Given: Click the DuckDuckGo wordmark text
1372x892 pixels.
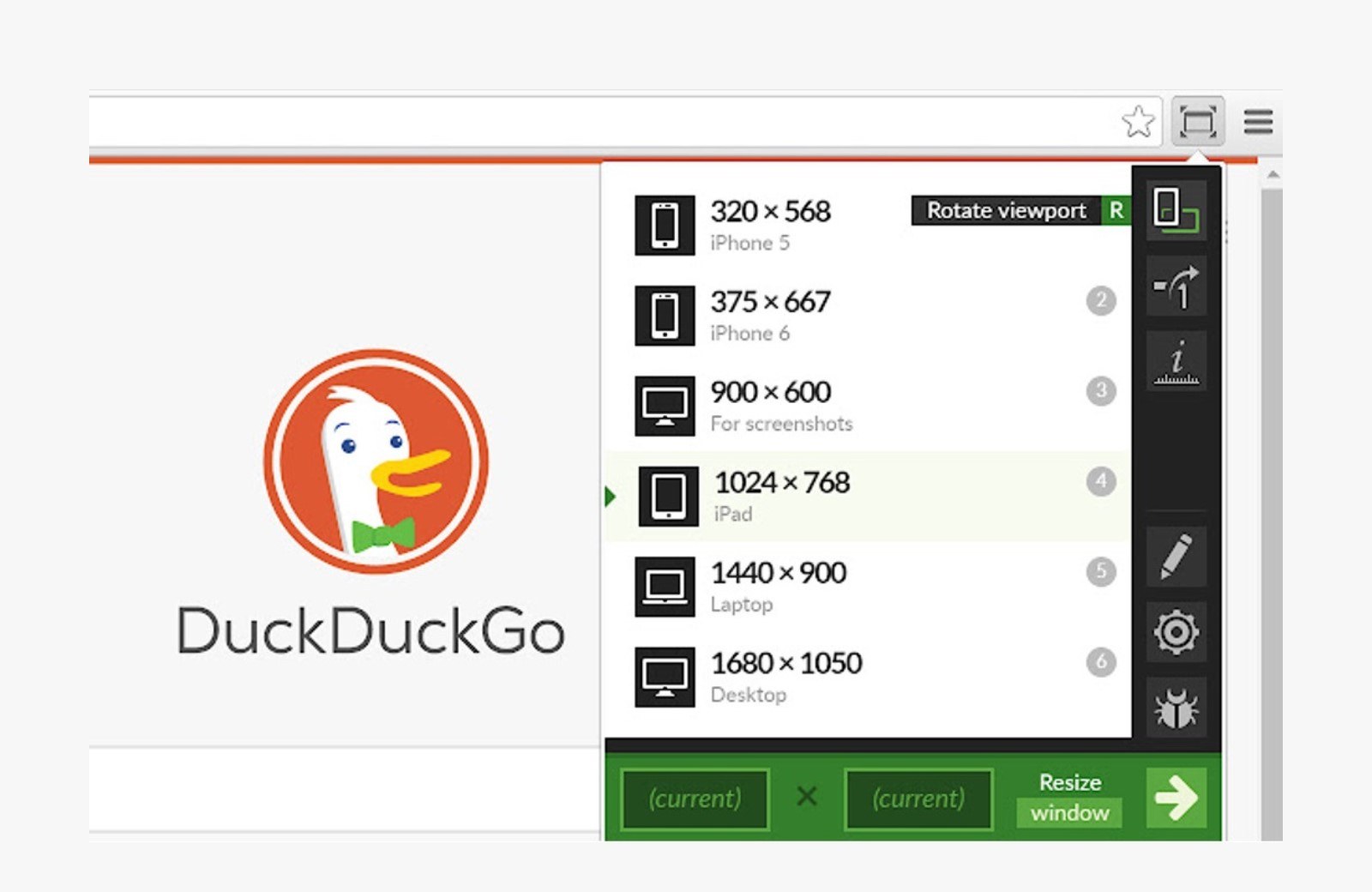Looking at the screenshot, I should pyautogui.click(x=370, y=631).
